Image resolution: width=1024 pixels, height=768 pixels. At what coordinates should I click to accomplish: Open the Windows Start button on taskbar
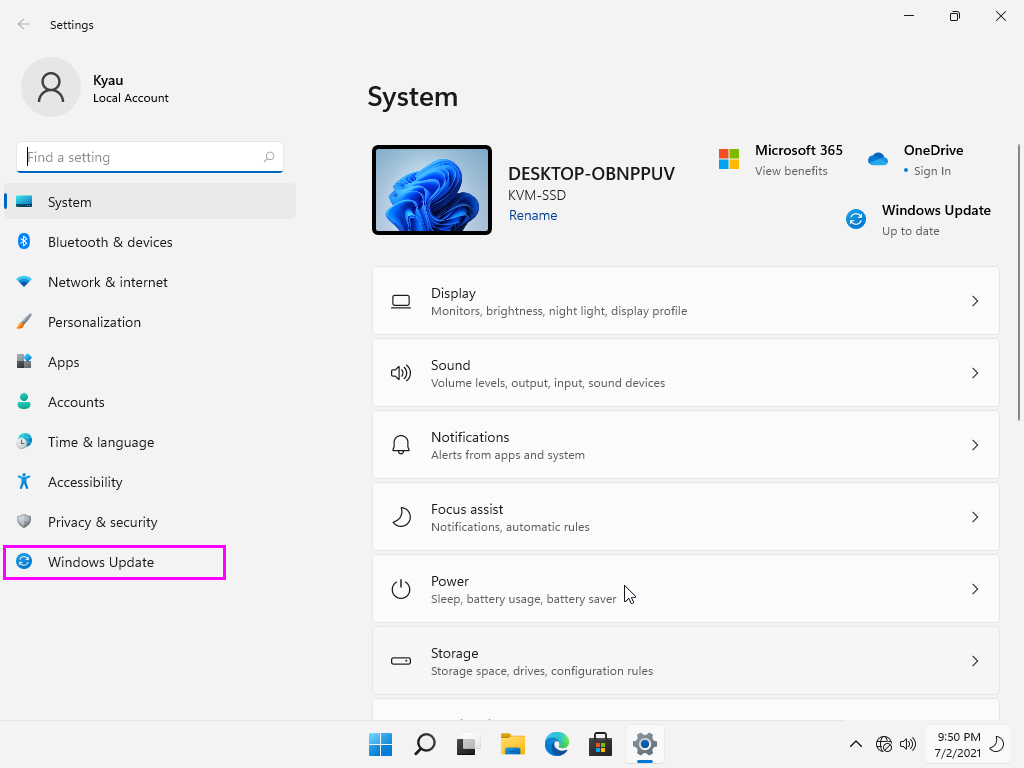coord(380,744)
